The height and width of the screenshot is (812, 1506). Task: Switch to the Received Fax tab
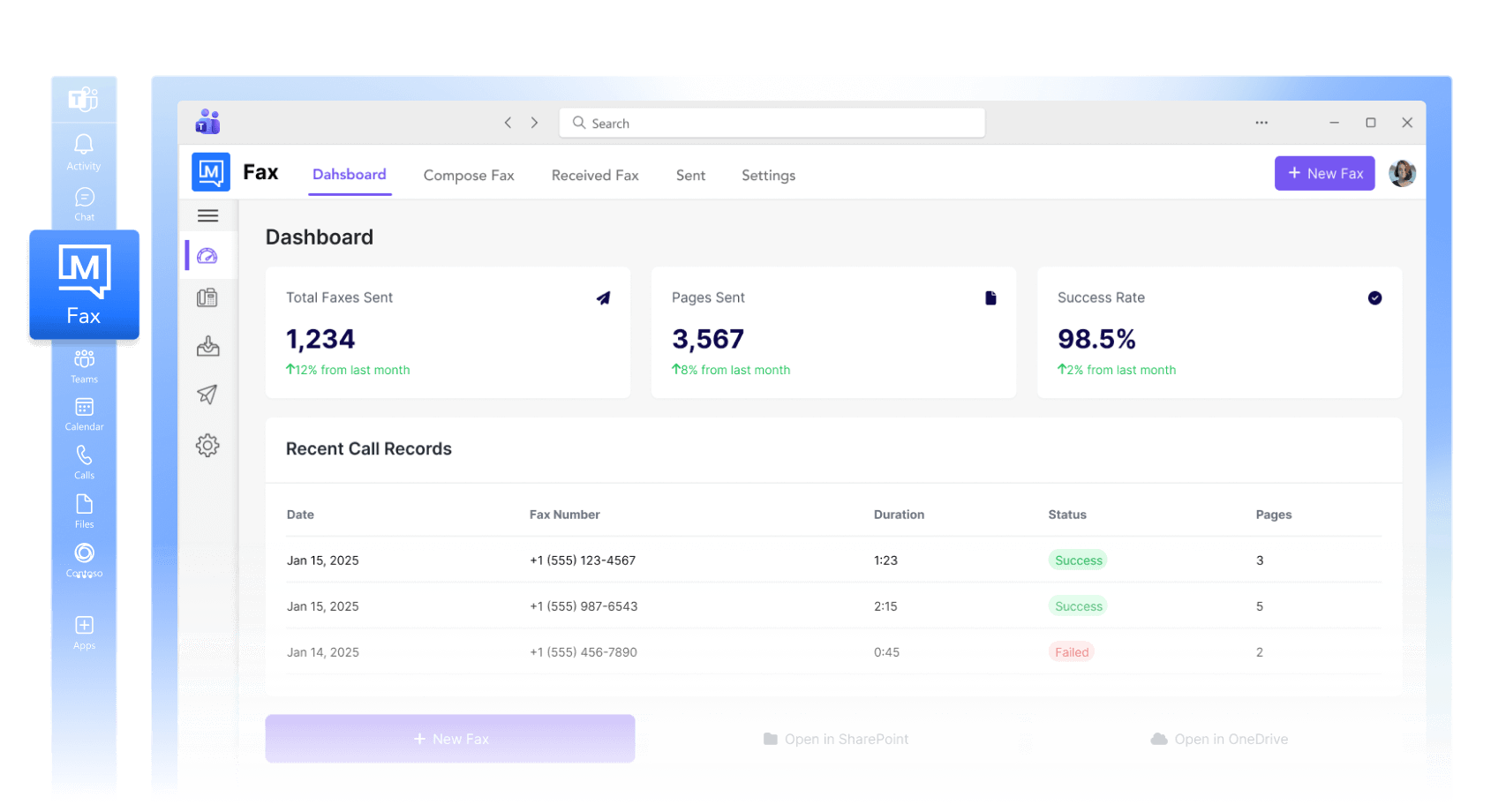coord(595,176)
